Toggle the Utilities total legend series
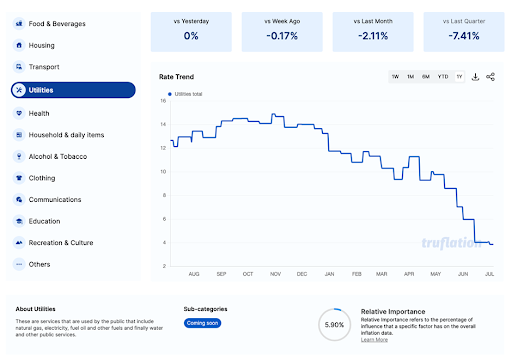512x360 pixels. coord(185,94)
